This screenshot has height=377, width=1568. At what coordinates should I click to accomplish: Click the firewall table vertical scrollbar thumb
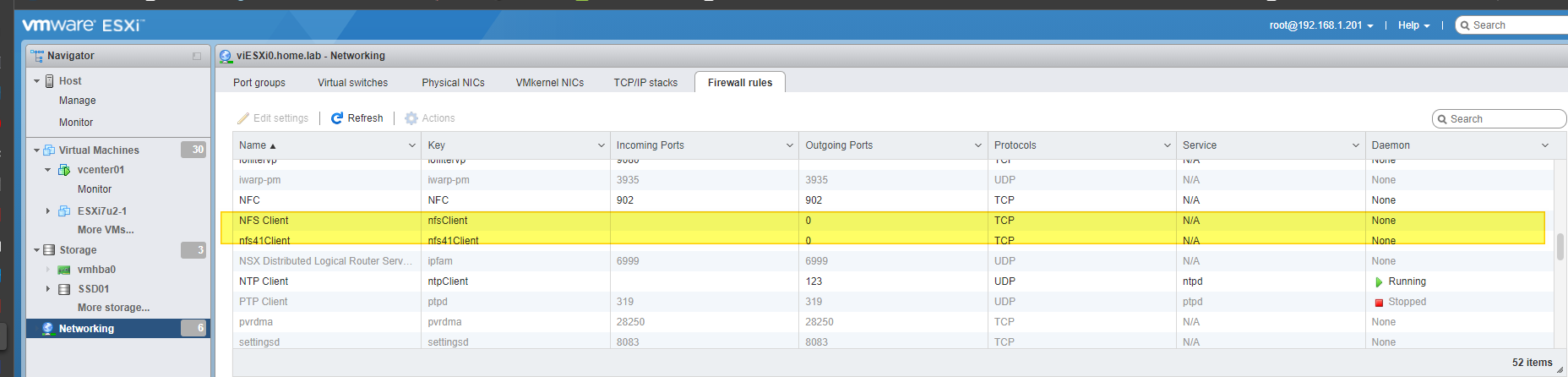pyautogui.click(x=1560, y=247)
